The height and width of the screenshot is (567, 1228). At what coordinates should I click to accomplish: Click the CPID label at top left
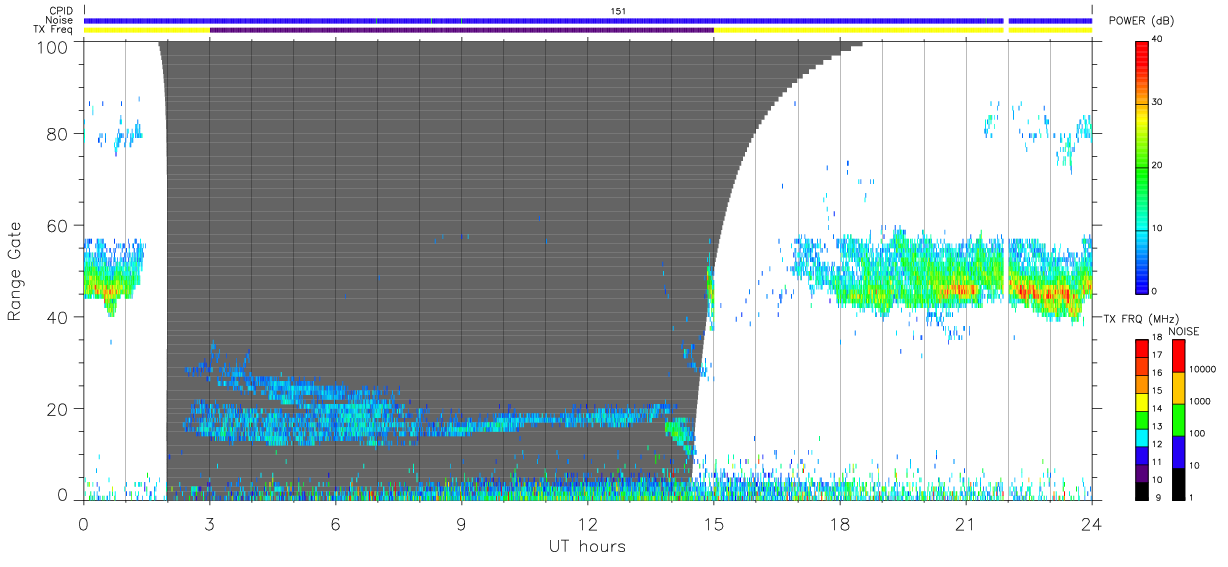(x=61, y=11)
